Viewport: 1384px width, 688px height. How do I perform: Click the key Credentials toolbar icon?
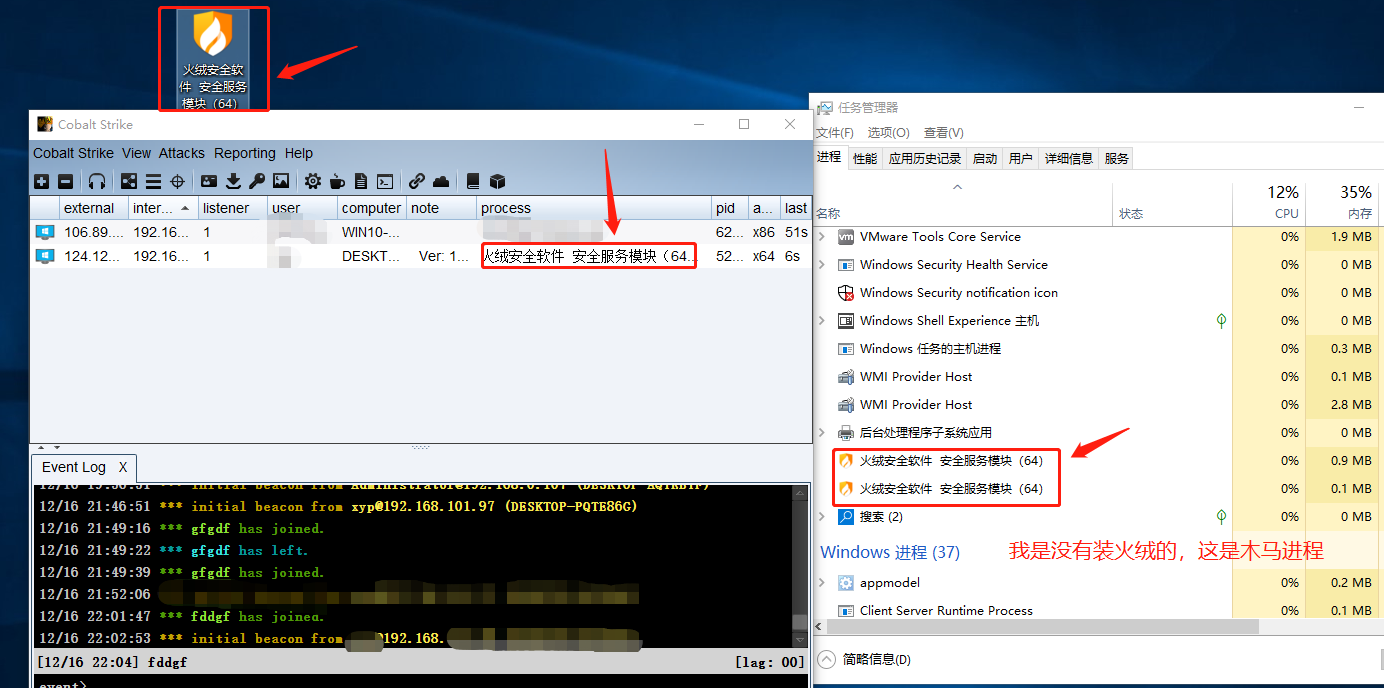257,181
